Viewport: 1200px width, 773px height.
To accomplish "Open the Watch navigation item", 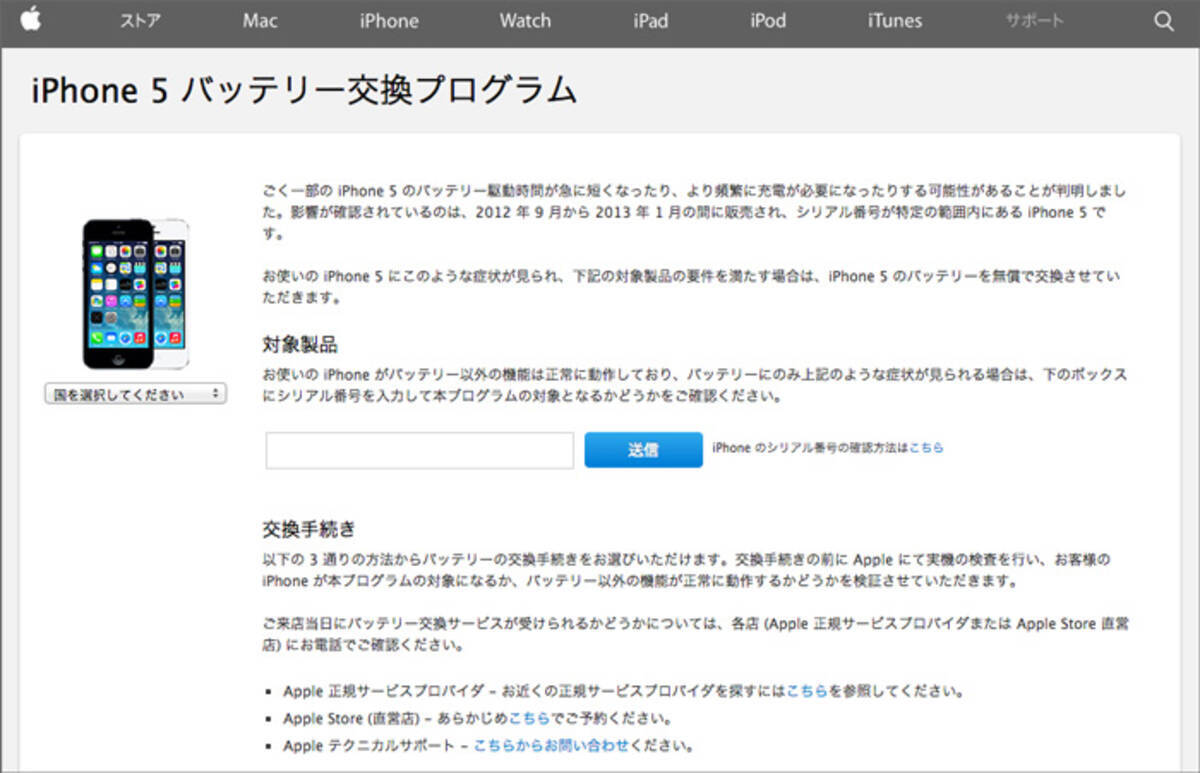I will [x=525, y=21].
